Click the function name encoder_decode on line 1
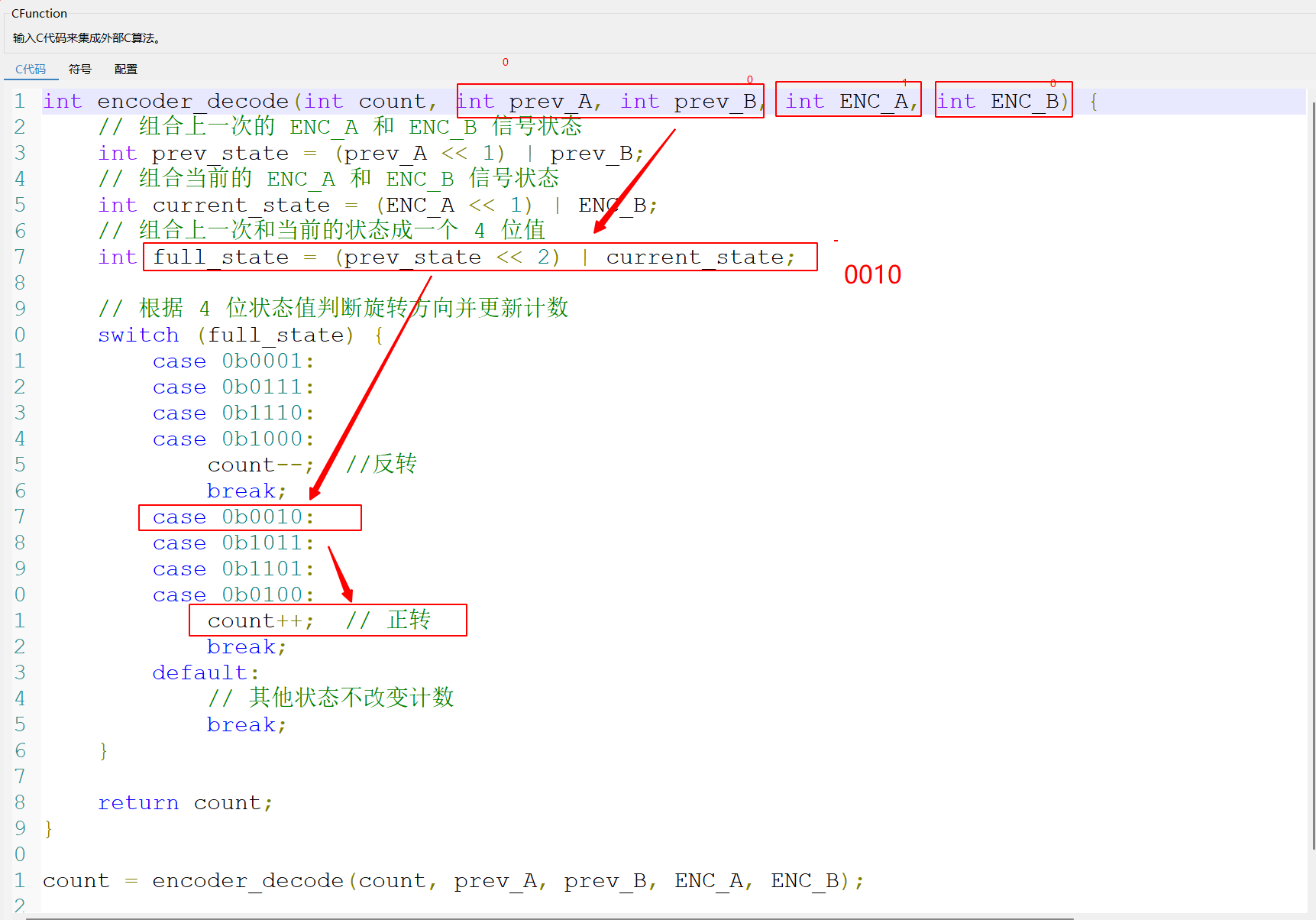Viewport: 1316px width, 920px height. click(x=193, y=102)
